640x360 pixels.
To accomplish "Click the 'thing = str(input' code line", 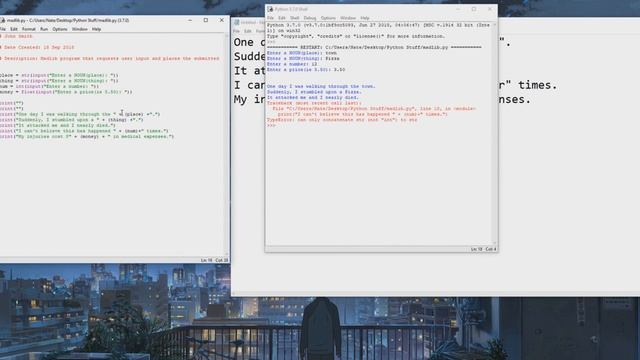I will (59, 81).
